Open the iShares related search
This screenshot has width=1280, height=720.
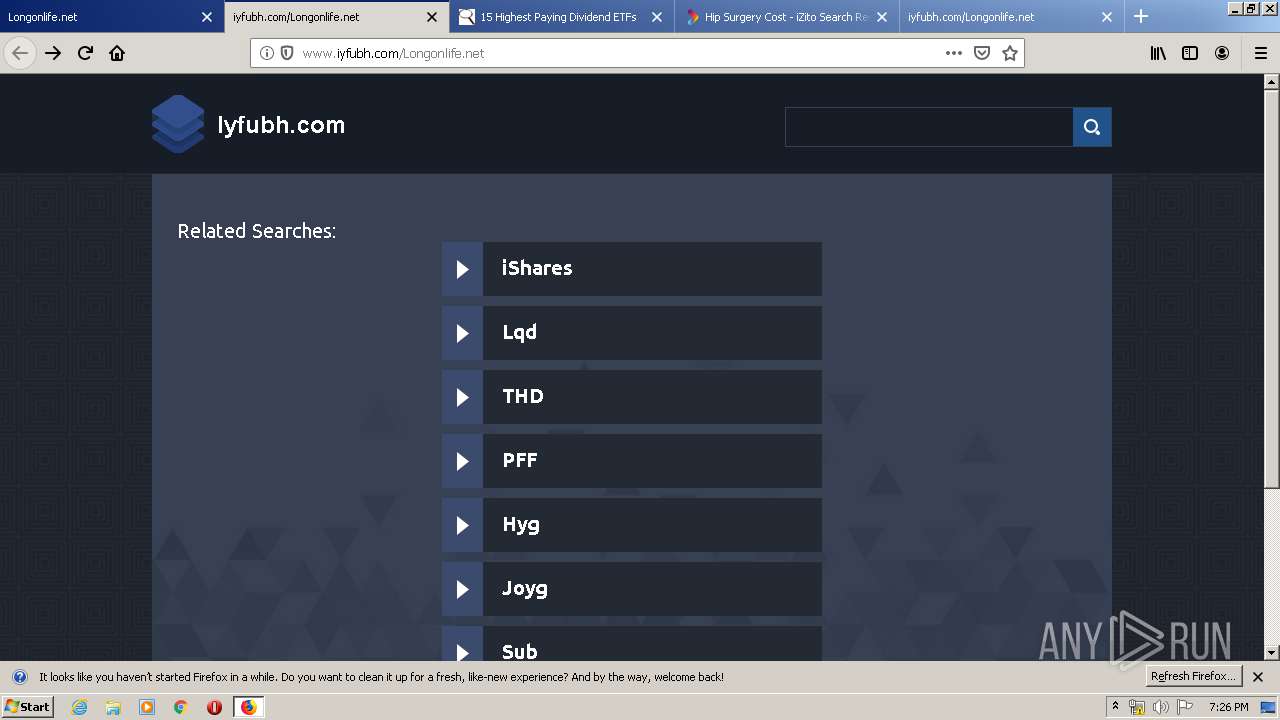[632, 269]
